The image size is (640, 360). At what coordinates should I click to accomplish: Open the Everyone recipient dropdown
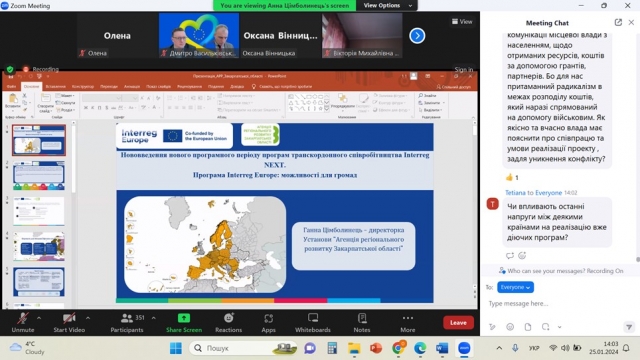coord(515,287)
